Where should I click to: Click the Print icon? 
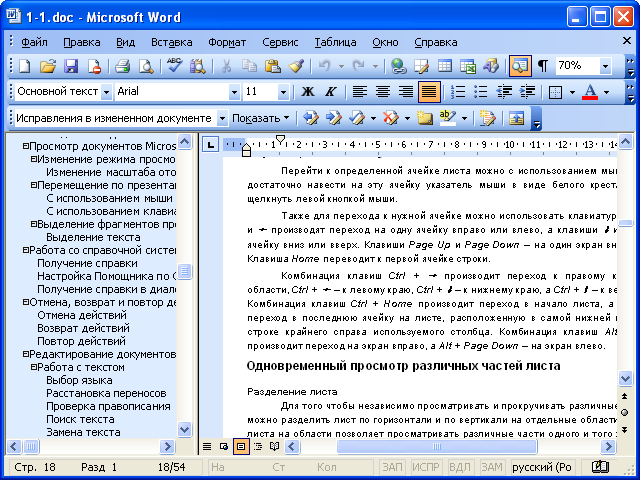(x=122, y=66)
